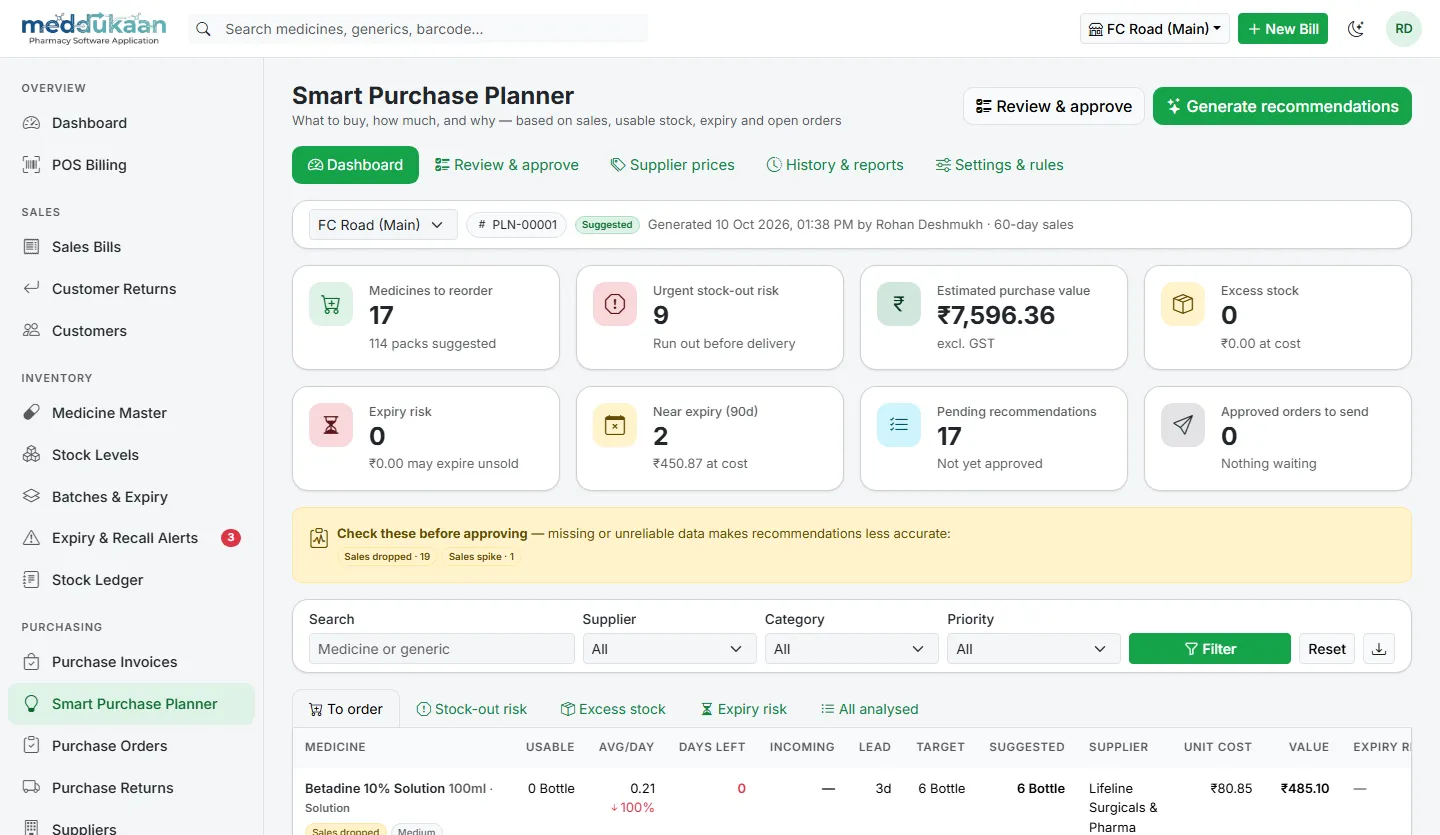1440x835 pixels.
Task: Show the All analysed table tab
Action: 869,709
